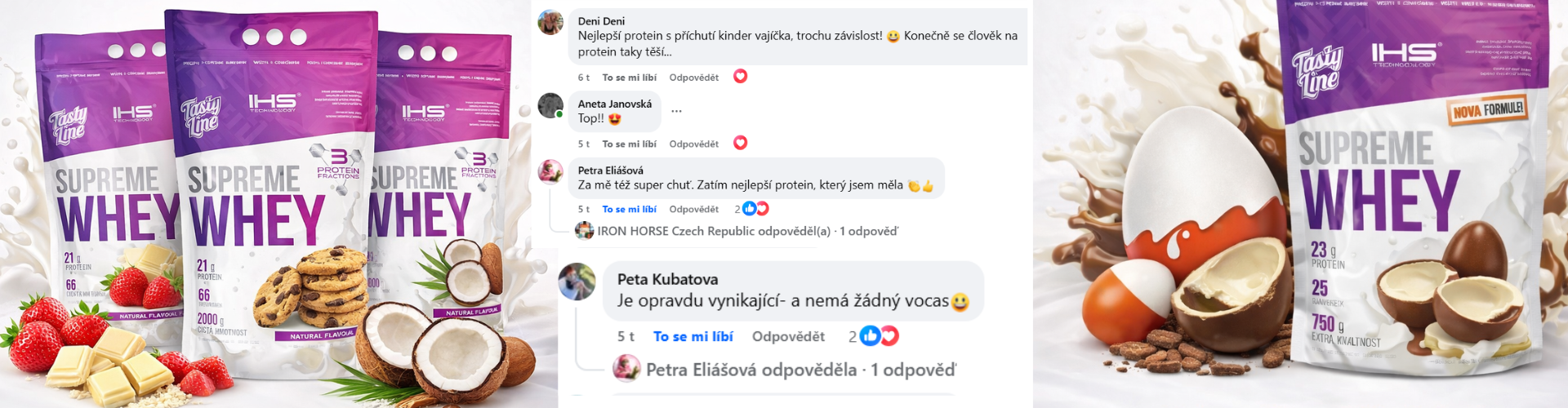
Task: Expand Petra Eliášová's reply to Peta Kubatova
Action: tap(800, 370)
